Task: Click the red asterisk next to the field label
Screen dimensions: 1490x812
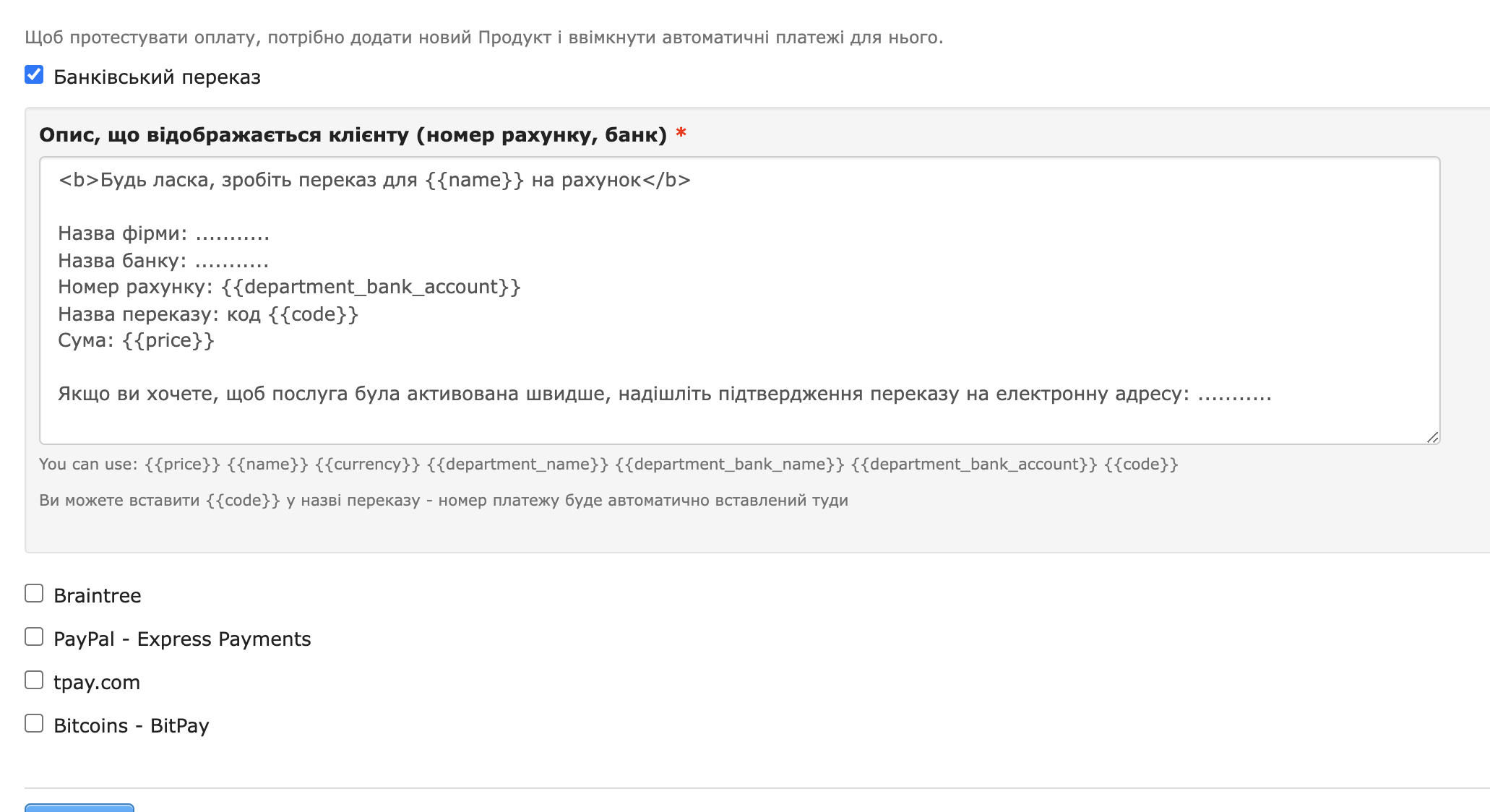Action: [680, 133]
